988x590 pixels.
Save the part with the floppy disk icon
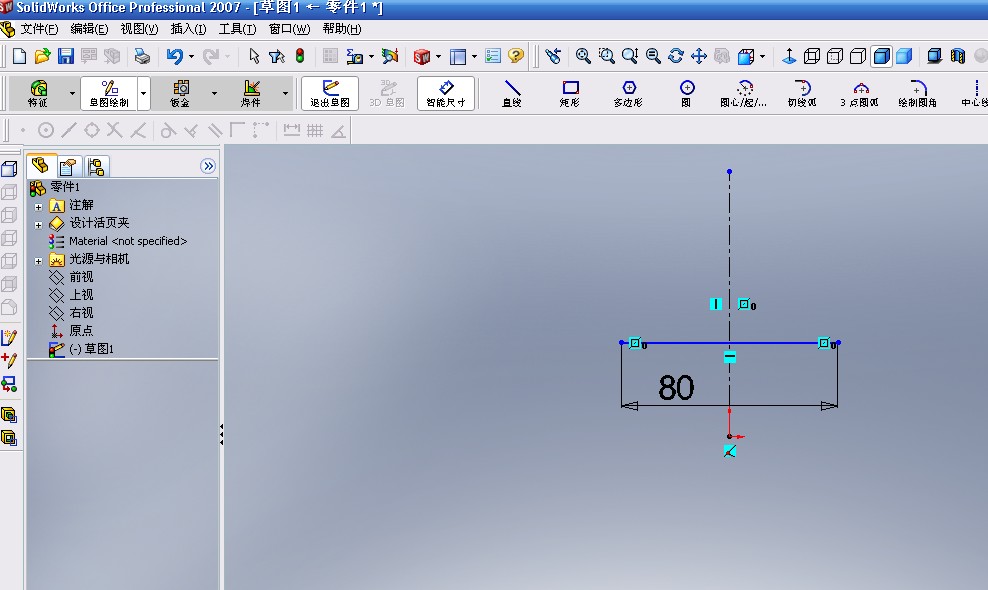coord(66,56)
